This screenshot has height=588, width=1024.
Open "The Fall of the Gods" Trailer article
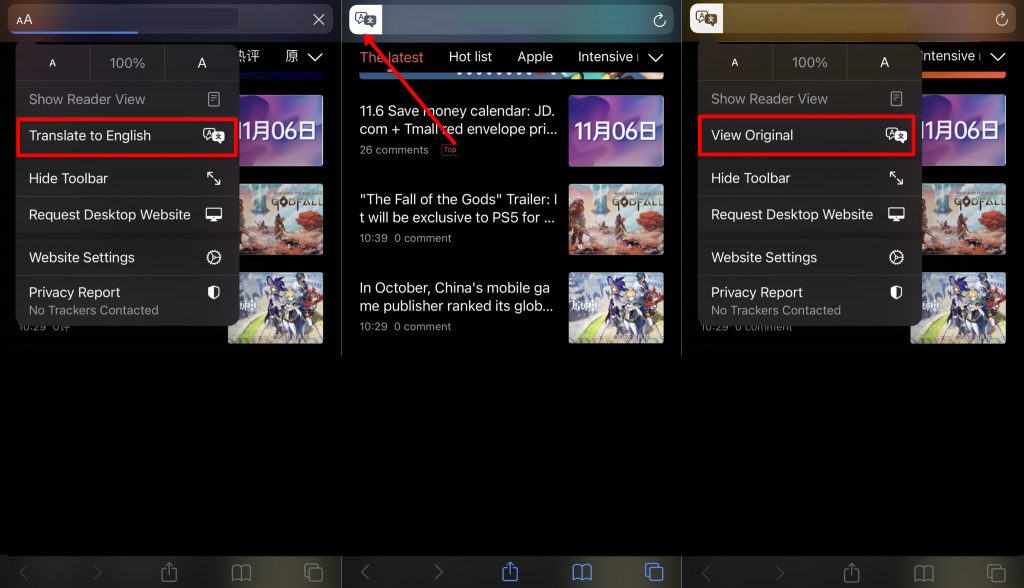(x=458, y=208)
